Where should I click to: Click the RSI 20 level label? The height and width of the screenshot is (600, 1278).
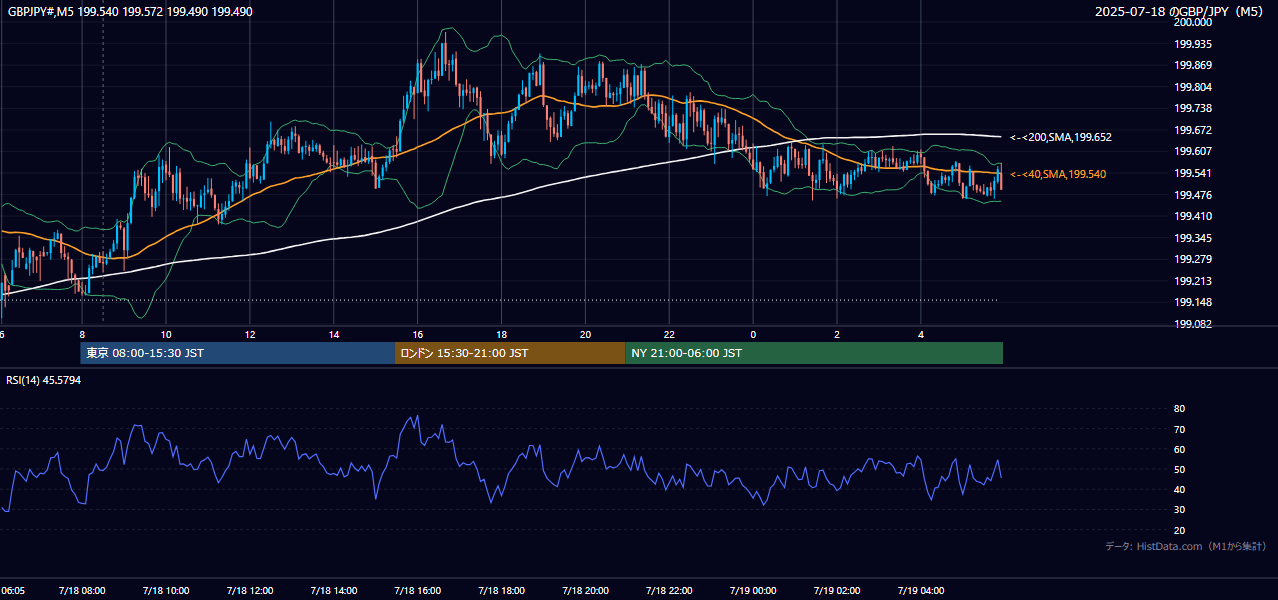point(1179,530)
